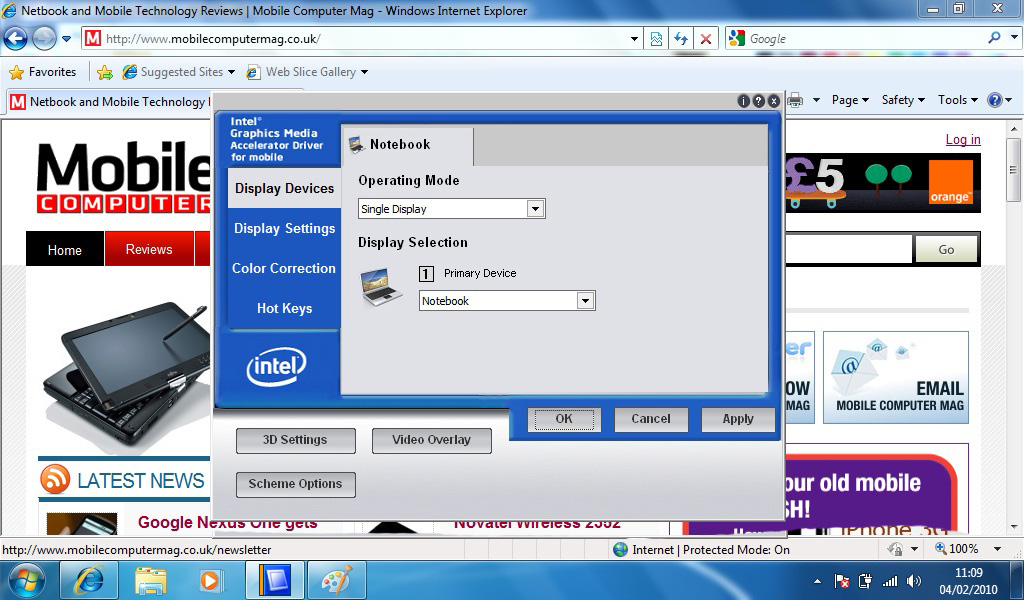Open the Tools menu
1024x600 pixels.
[x=958, y=100]
